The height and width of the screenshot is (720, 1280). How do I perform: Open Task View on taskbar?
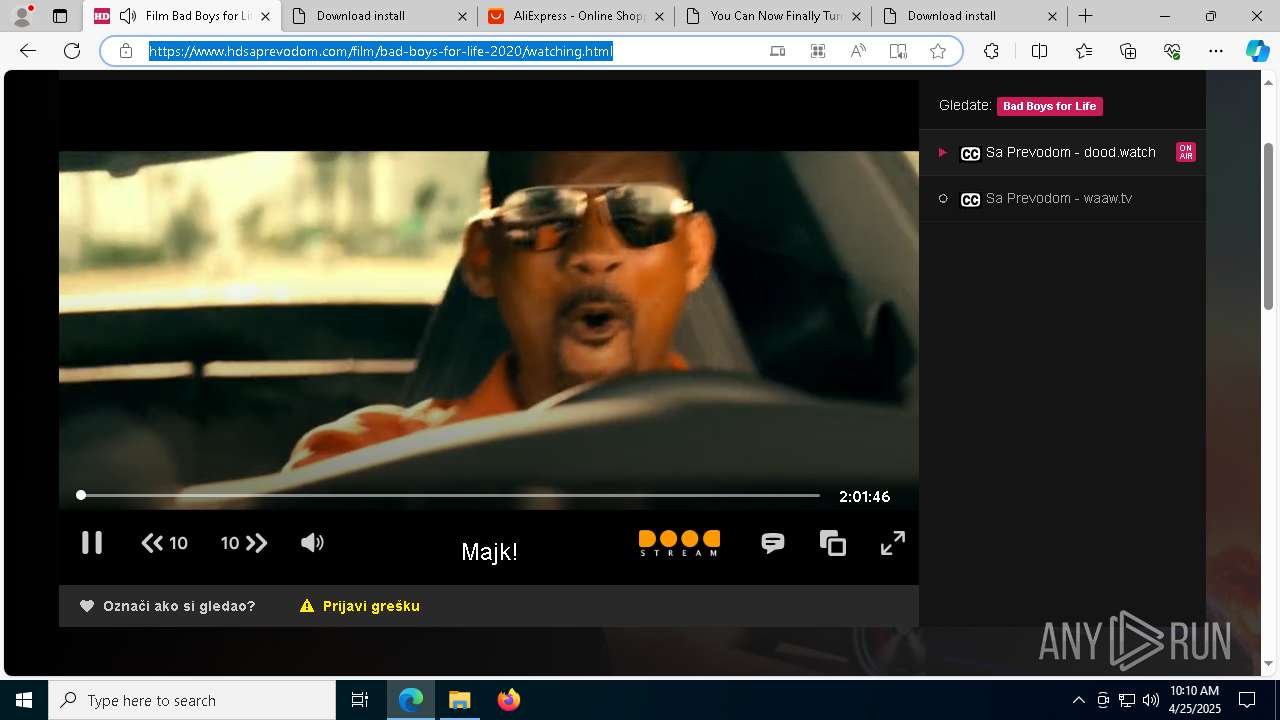(360, 700)
